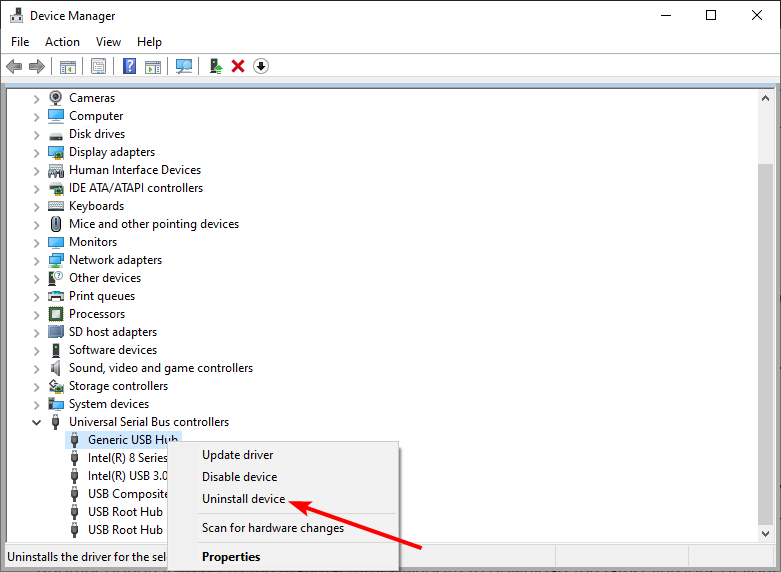Click the Update driver toolbar icon
781x572 pixels.
215,66
